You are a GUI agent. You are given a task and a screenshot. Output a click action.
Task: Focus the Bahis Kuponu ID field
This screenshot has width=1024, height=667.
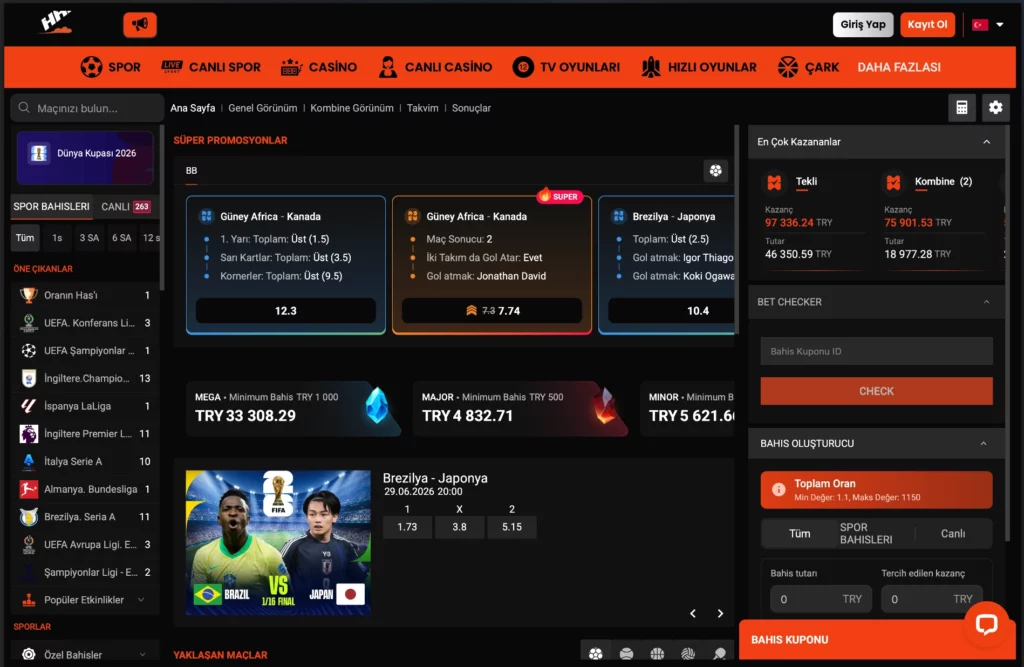[876, 351]
